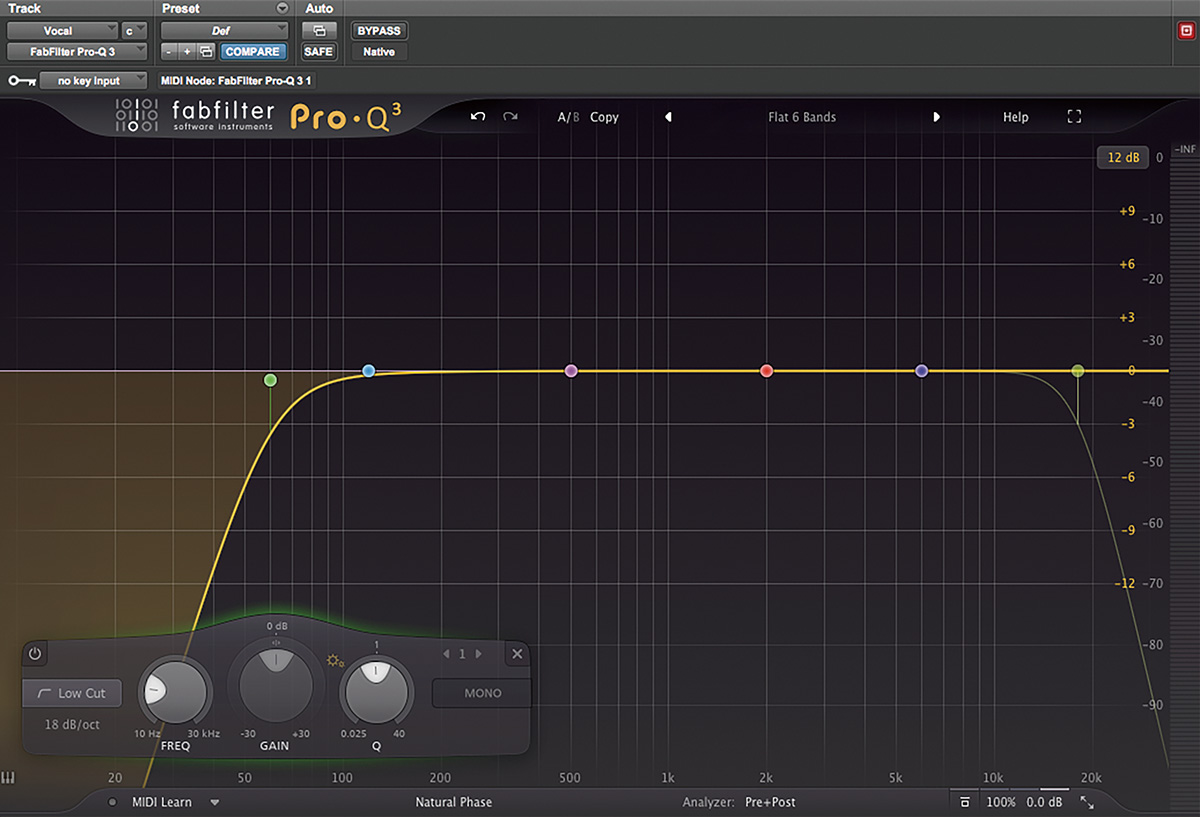Select the purple EQ band node at 500 Hz

tap(571, 371)
